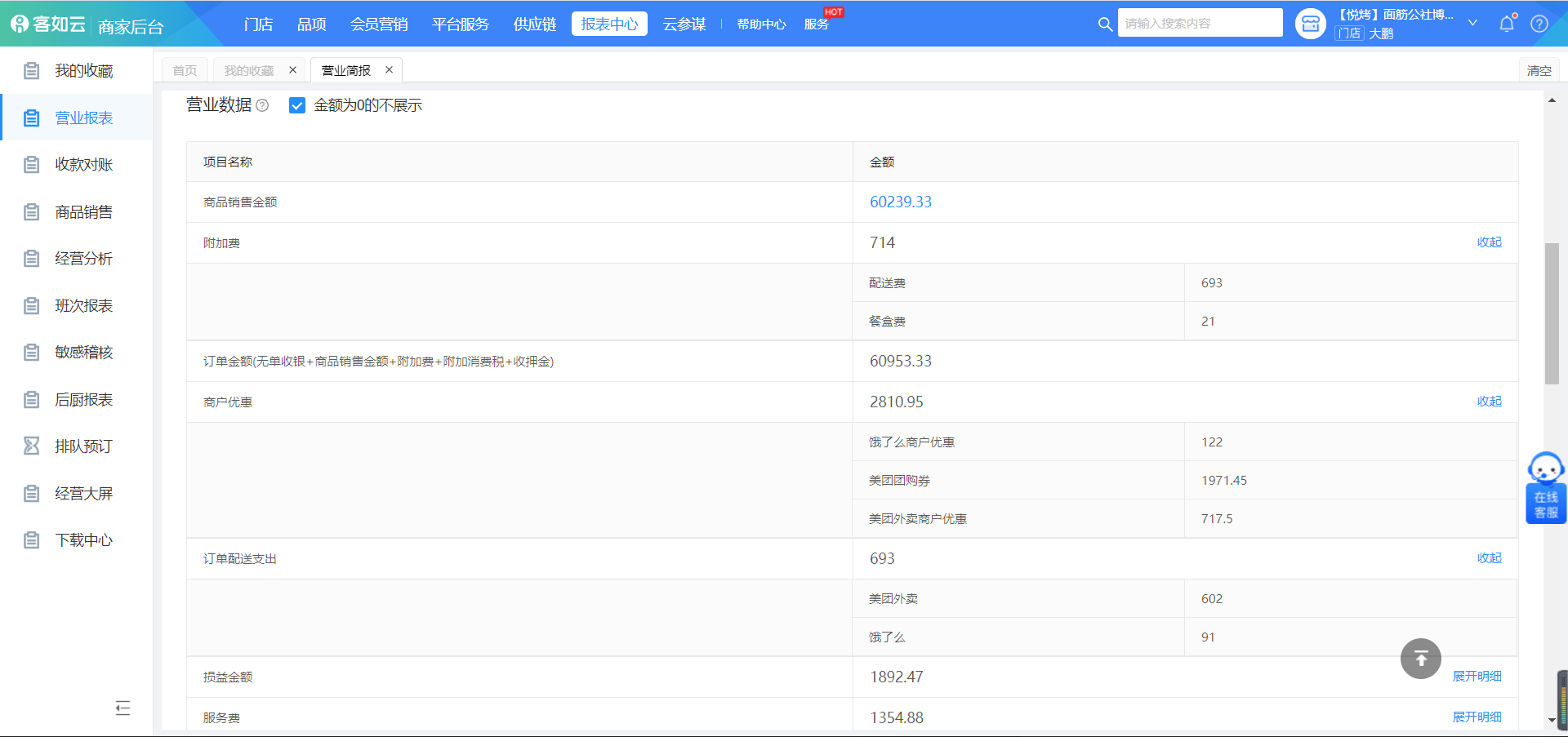Screen dimensions: 1568x737
Task: Open the store account dropdown chevron
Action: (x=1472, y=23)
